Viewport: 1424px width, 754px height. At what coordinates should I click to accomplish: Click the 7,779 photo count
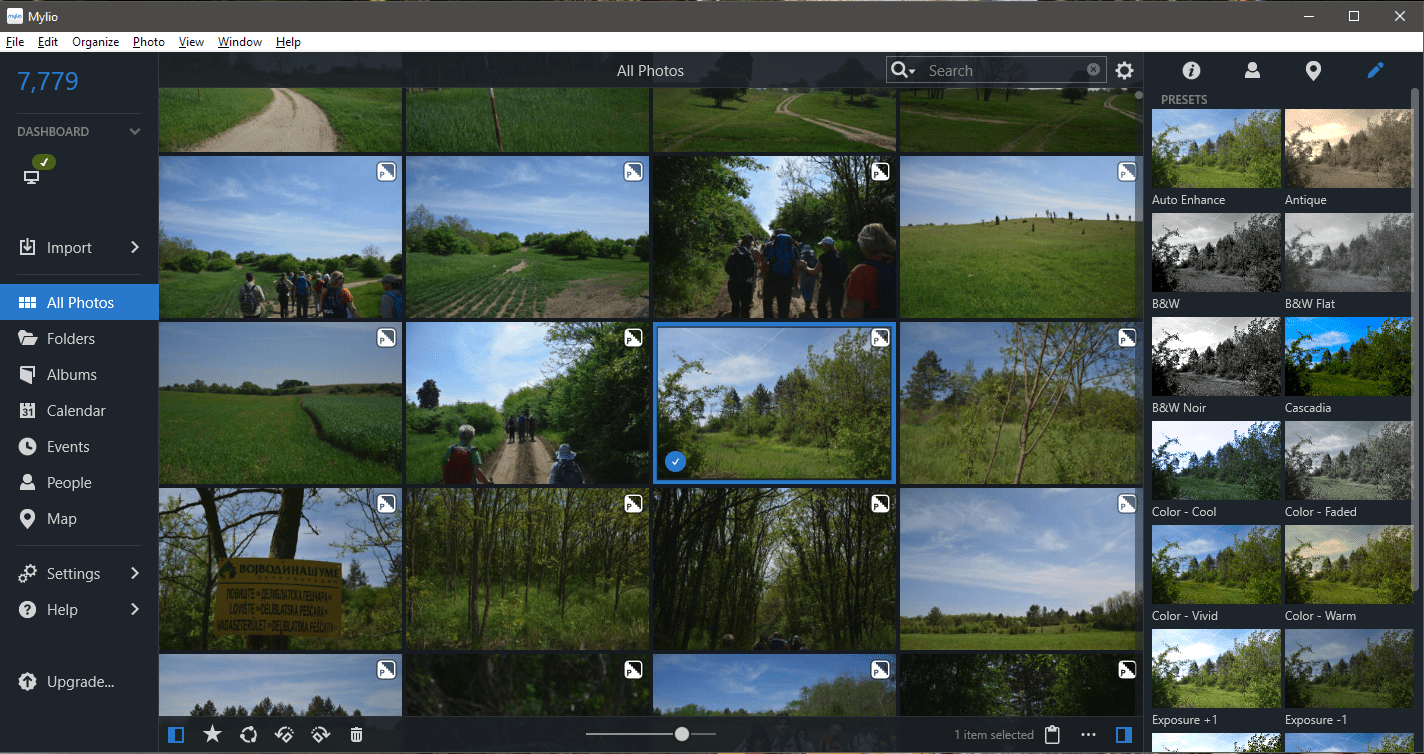(x=48, y=82)
